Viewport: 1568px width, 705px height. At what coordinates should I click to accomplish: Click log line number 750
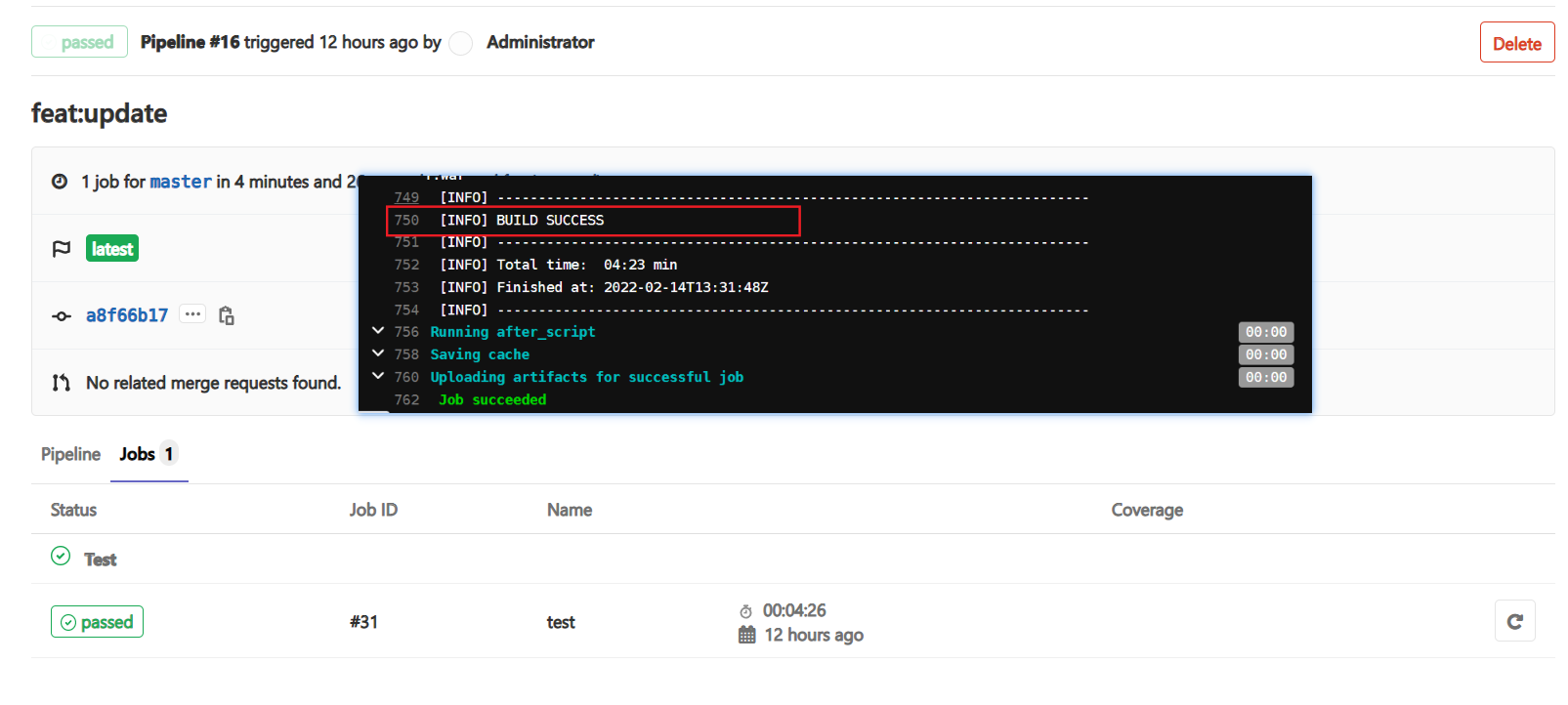(x=406, y=221)
